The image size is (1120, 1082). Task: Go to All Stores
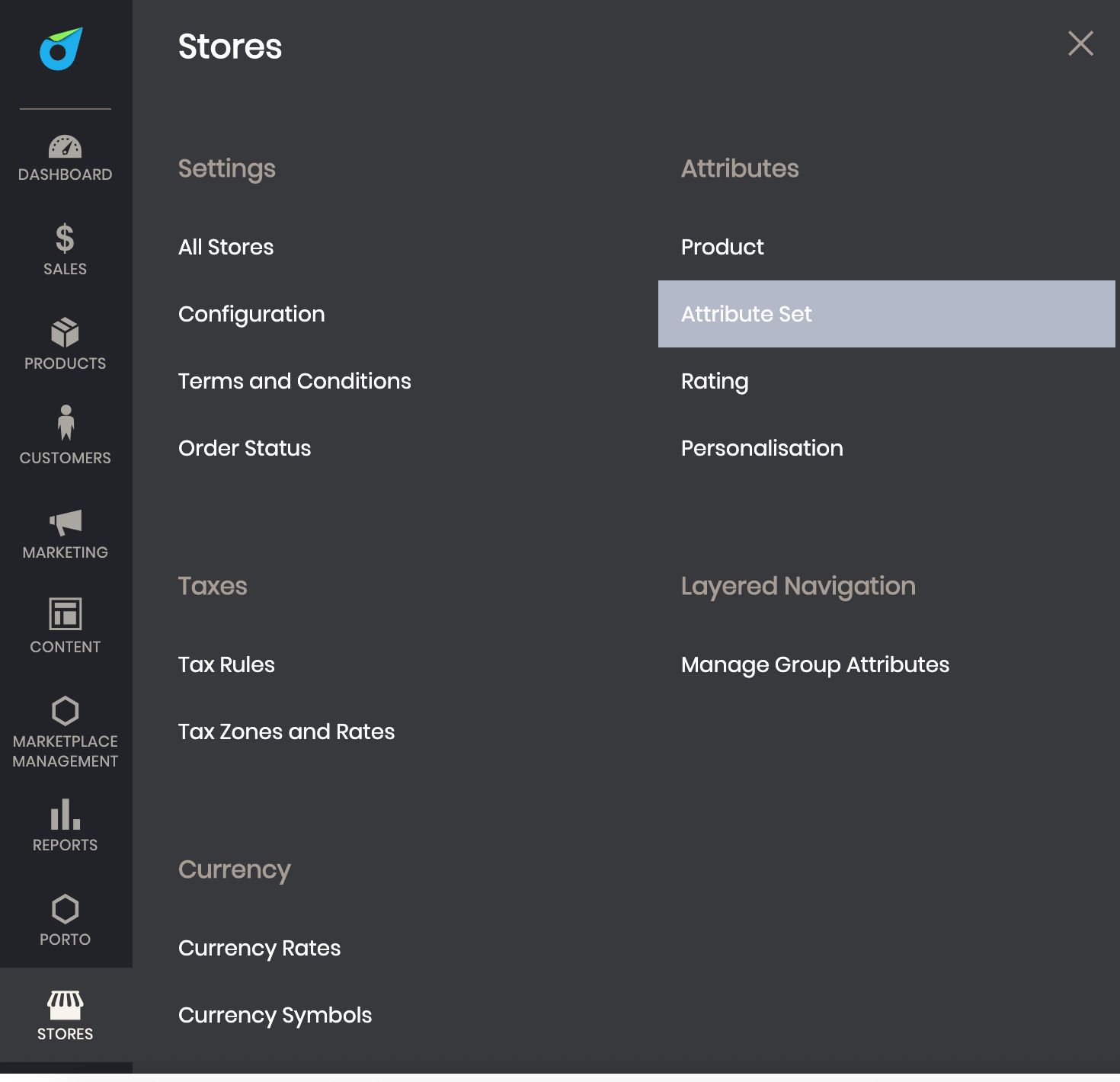[x=226, y=247]
